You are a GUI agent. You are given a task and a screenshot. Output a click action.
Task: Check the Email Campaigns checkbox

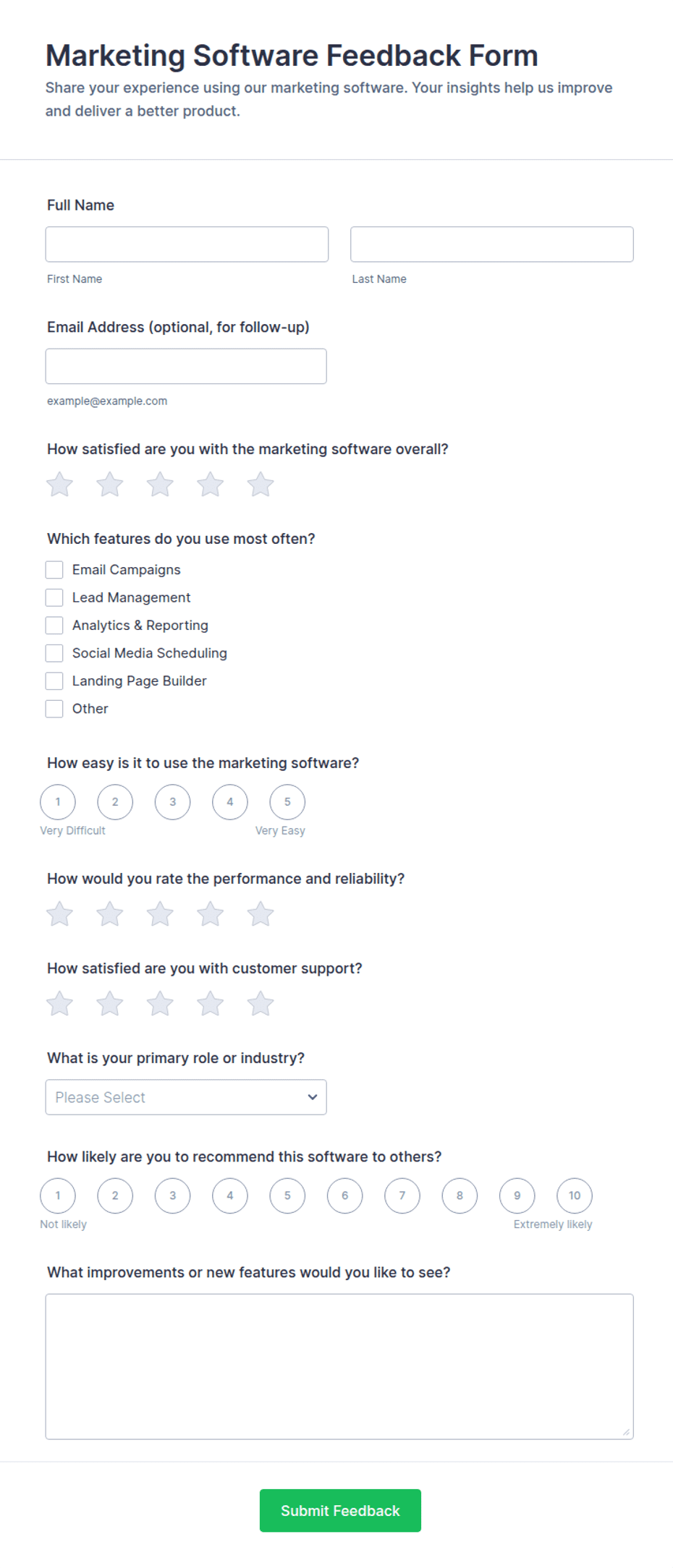point(54,570)
